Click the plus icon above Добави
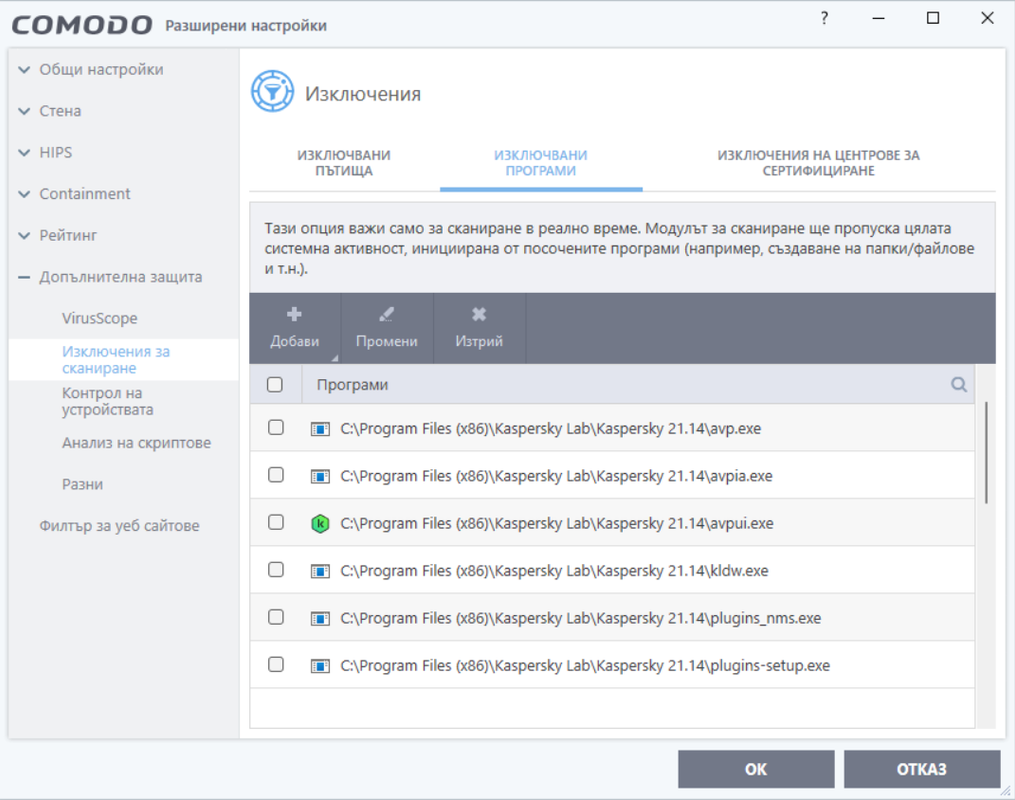 tap(295, 315)
